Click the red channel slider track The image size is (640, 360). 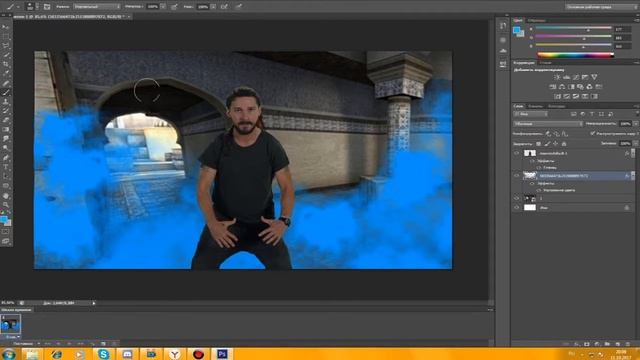pyautogui.click(x=573, y=28)
